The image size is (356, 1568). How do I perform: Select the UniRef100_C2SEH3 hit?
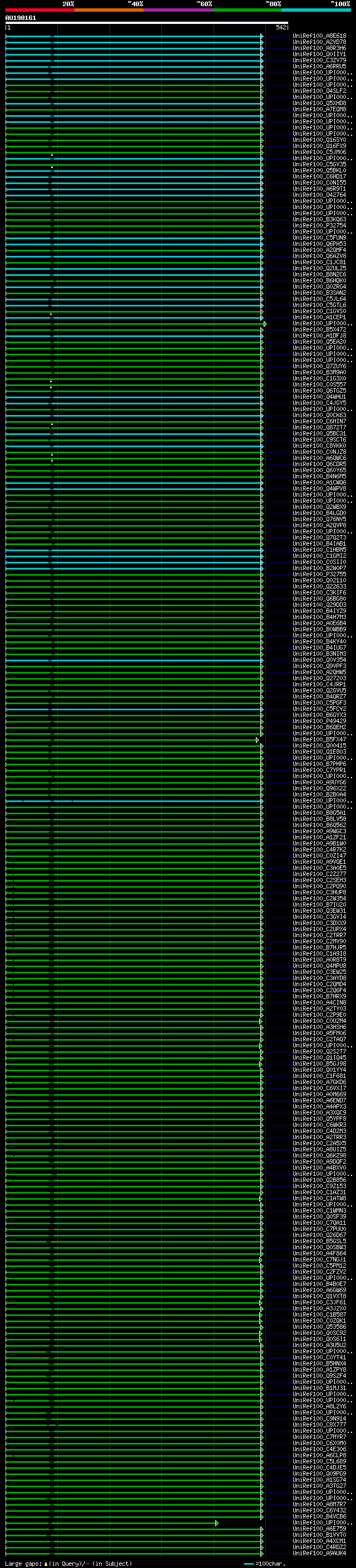(x=319, y=880)
